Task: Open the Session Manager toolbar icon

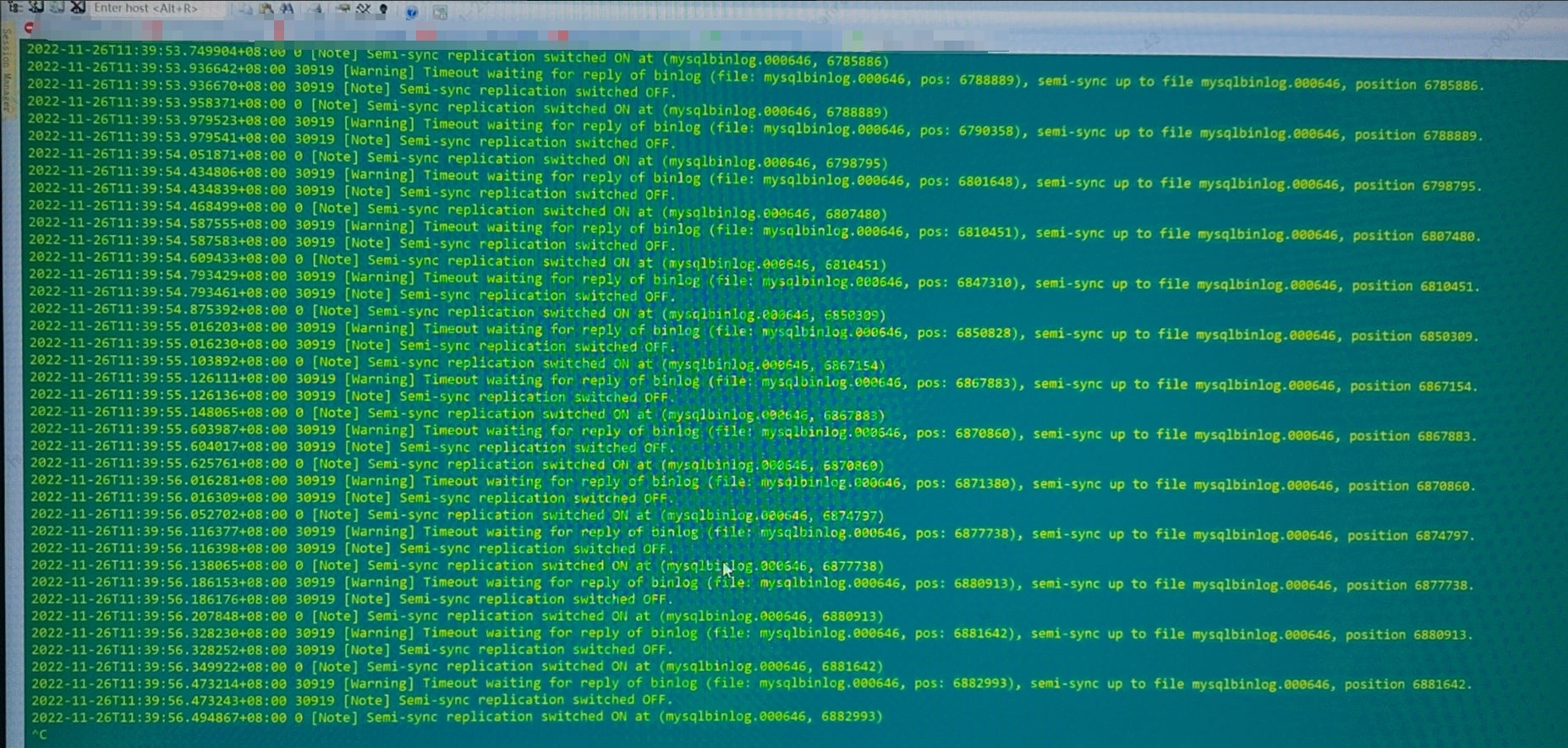Action: [x=15, y=7]
